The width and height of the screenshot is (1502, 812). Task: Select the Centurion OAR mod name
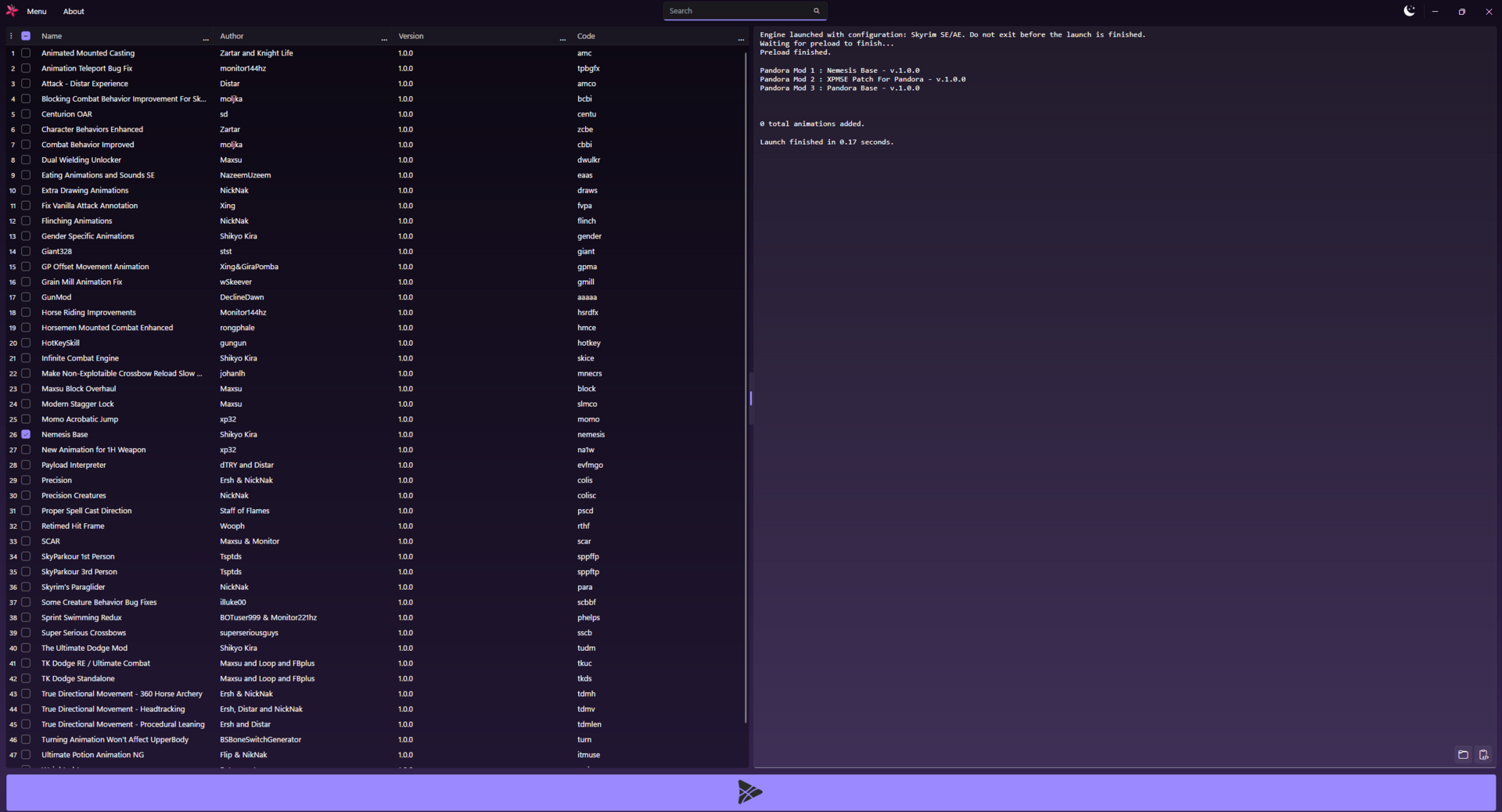66,114
